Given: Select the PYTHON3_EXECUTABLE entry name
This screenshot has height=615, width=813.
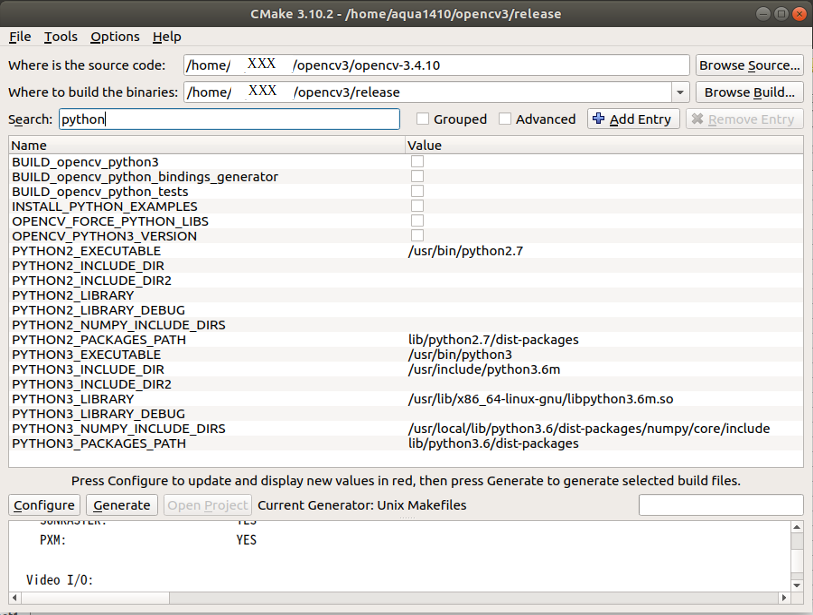Looking at the screenshot, I should point(87,355).
